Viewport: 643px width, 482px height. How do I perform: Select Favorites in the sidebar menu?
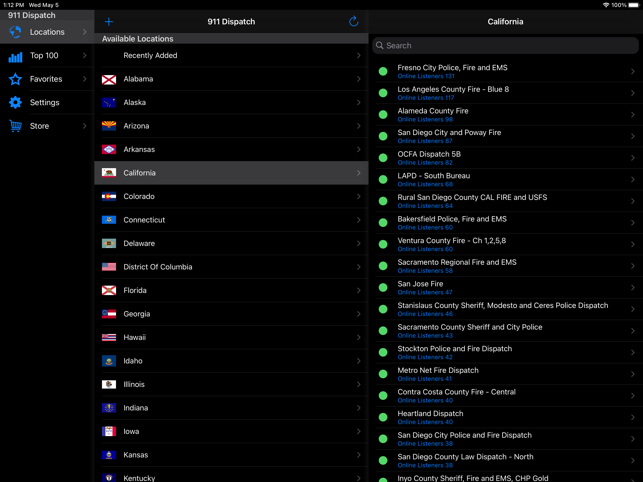pyautogui.click(x=47, y=79)
